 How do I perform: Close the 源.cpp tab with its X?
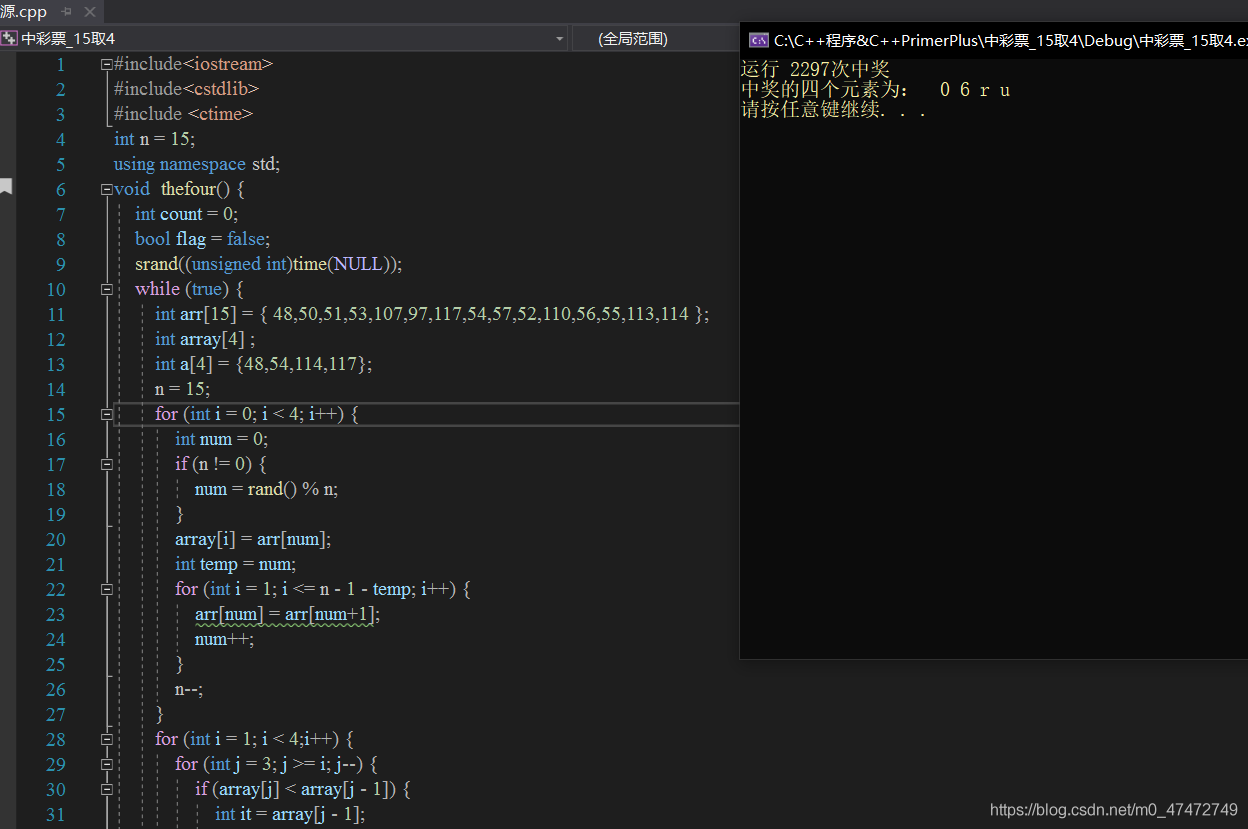pos(89,12)
